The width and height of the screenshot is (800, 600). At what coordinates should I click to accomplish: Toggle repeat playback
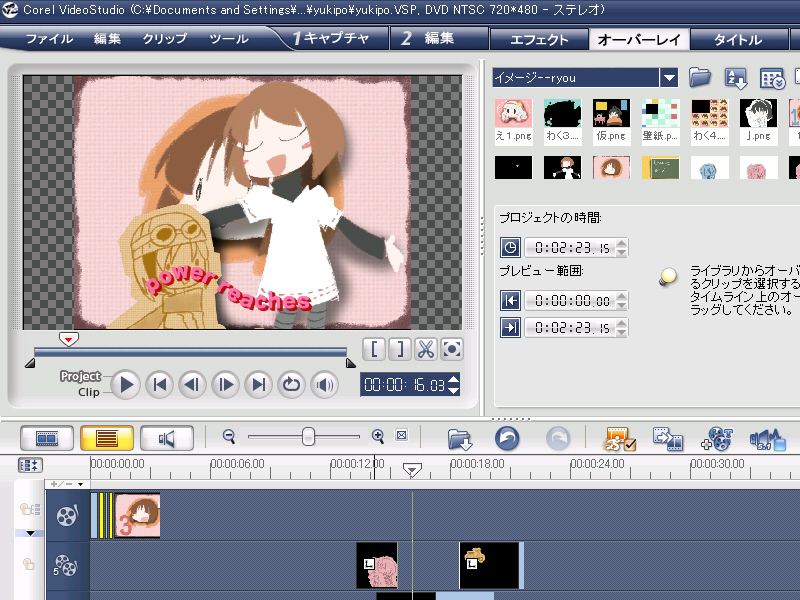click(x=291, y=385)
